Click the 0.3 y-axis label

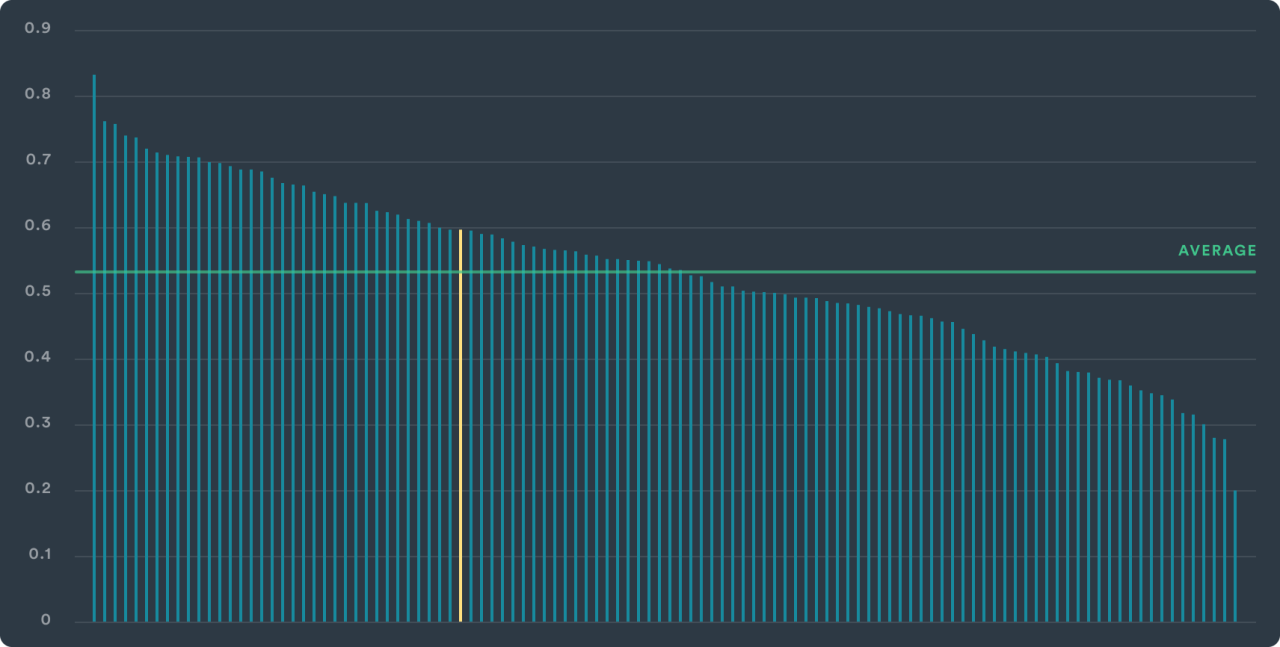point(38,424)
